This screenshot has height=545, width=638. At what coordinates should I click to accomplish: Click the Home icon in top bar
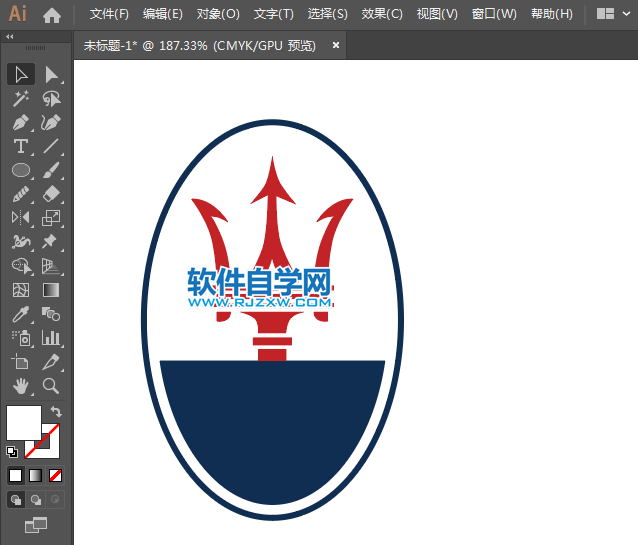pos(52,14)
